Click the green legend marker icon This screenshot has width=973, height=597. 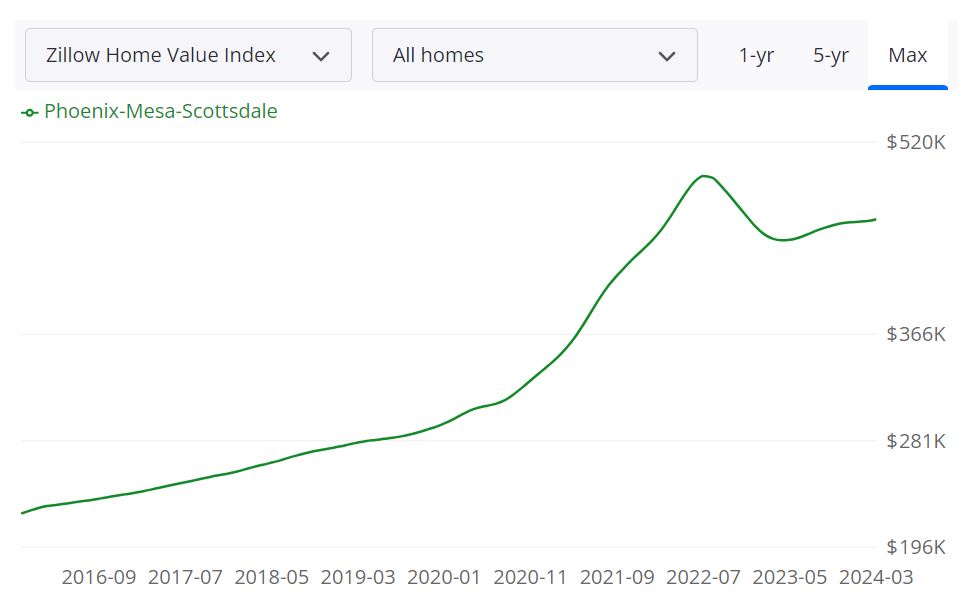pos(29,113)
